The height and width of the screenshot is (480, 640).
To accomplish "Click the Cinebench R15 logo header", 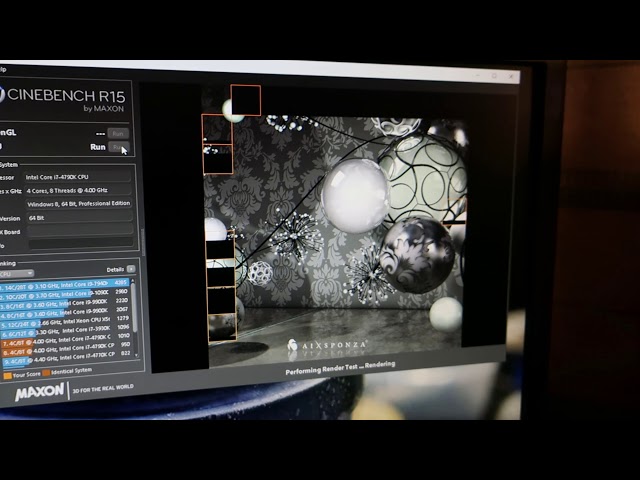I will pyautogui.click(x=63, y=100).
